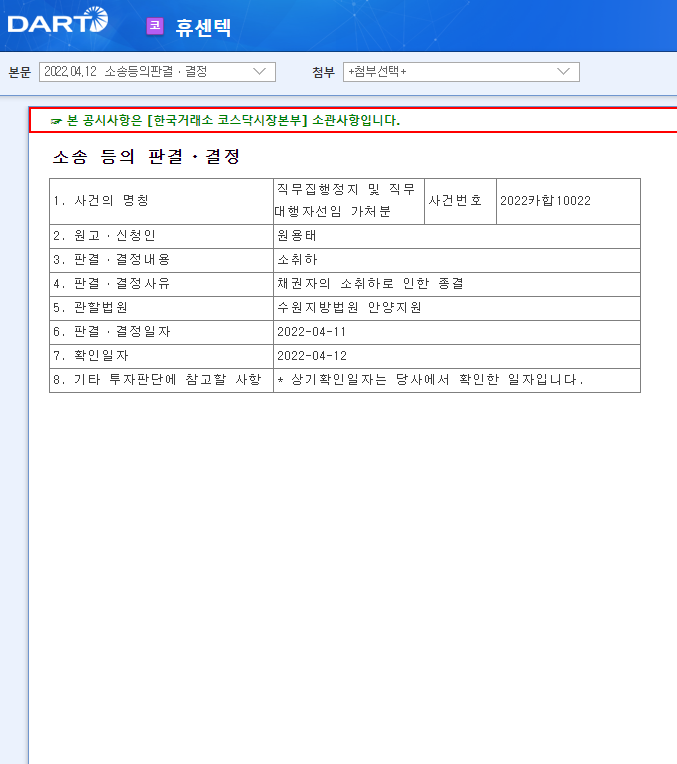Click the 상기확인일자는 당사에서 확인한 일자입니다 note
This screenshot has height=764, width=677.
coord(430,380)
